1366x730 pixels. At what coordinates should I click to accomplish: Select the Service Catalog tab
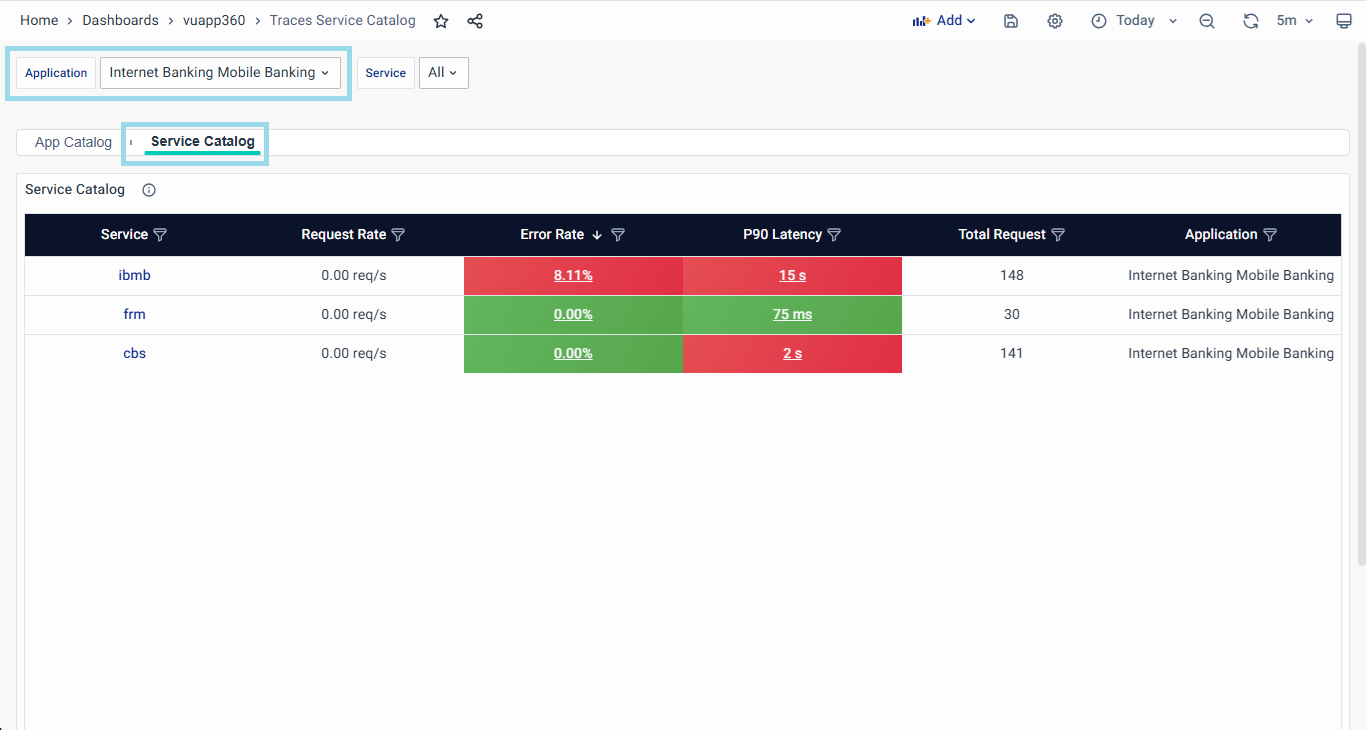pyautogui.click(x=203, y=142)
